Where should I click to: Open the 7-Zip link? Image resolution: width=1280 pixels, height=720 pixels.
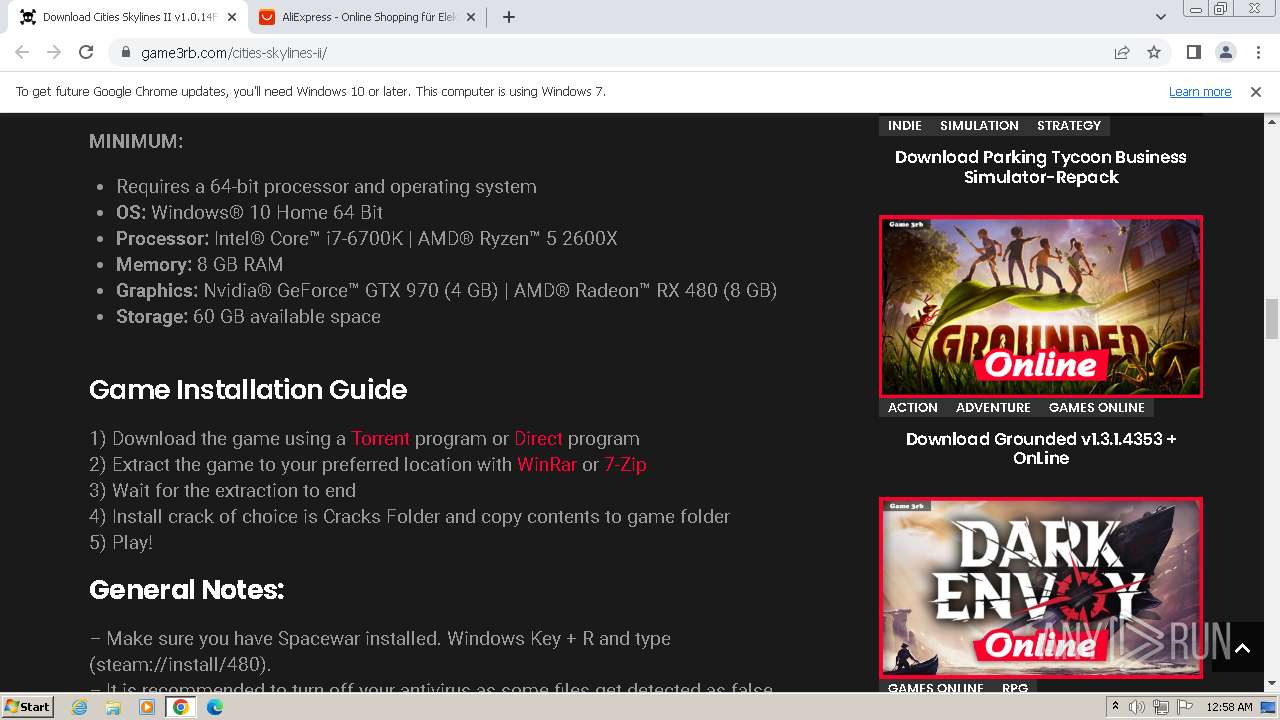point(625,464)
